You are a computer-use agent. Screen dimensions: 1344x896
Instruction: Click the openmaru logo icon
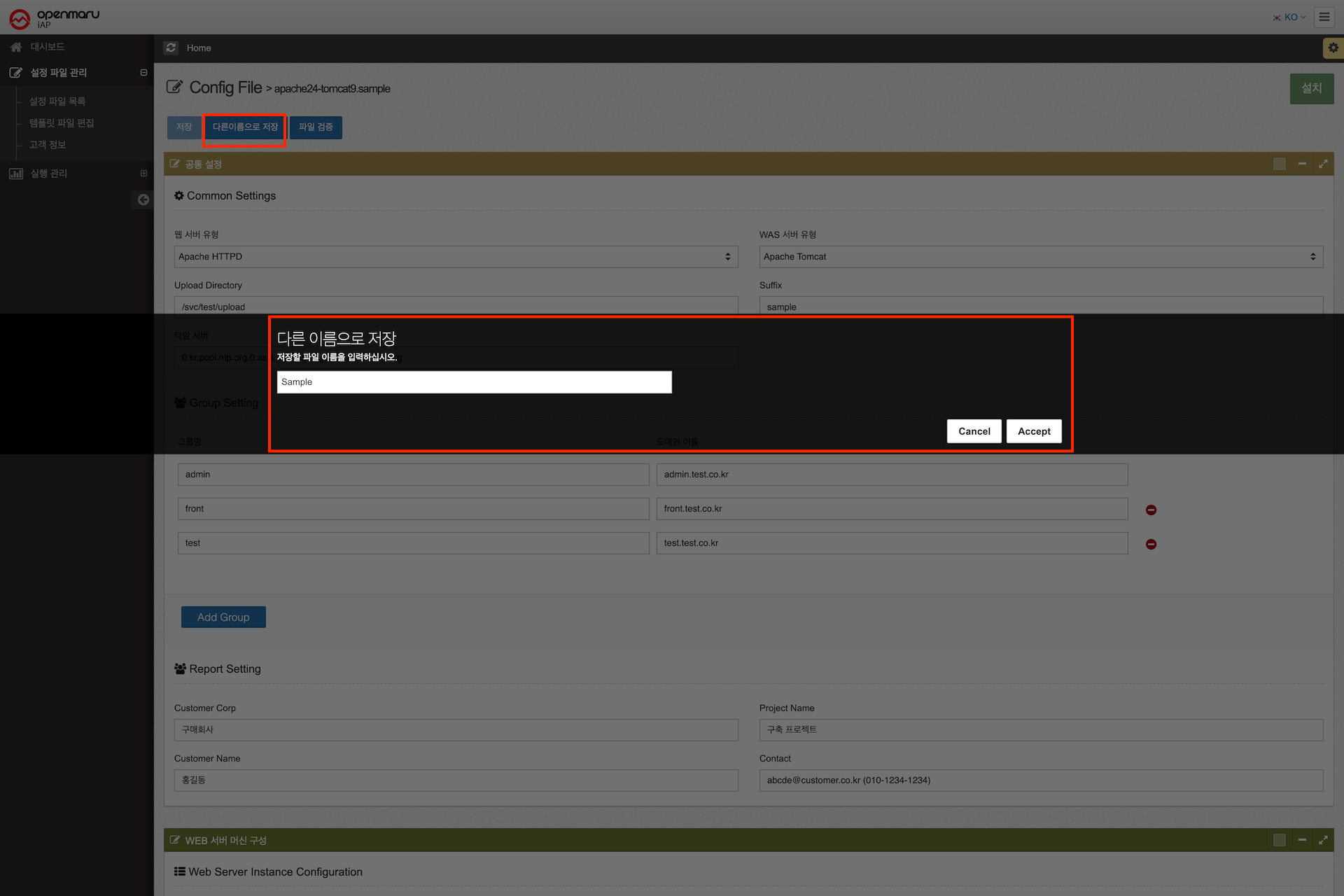click(x=20, y=18)
